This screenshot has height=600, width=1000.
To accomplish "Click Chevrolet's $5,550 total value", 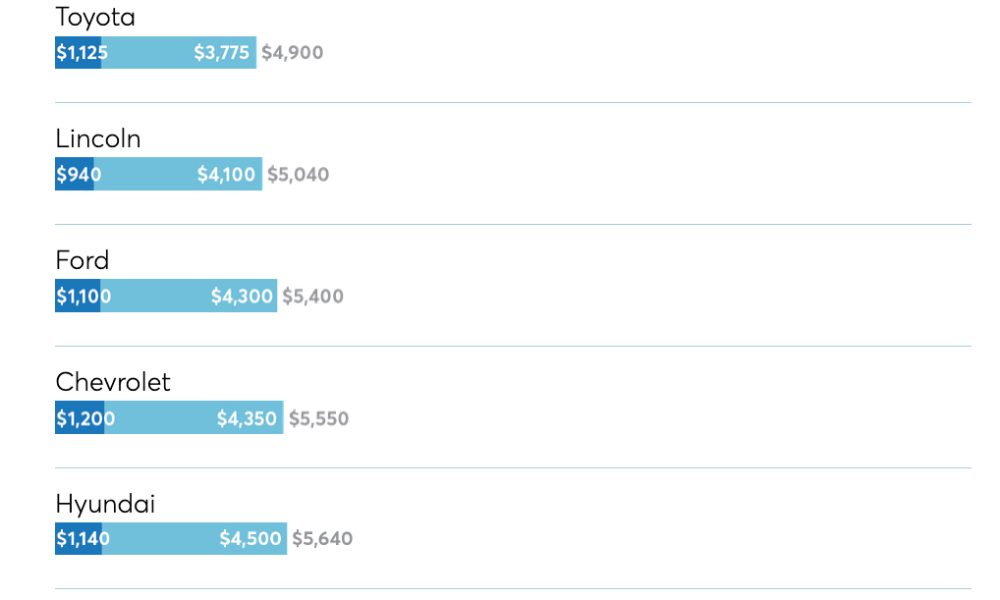I will pos(318,418).
